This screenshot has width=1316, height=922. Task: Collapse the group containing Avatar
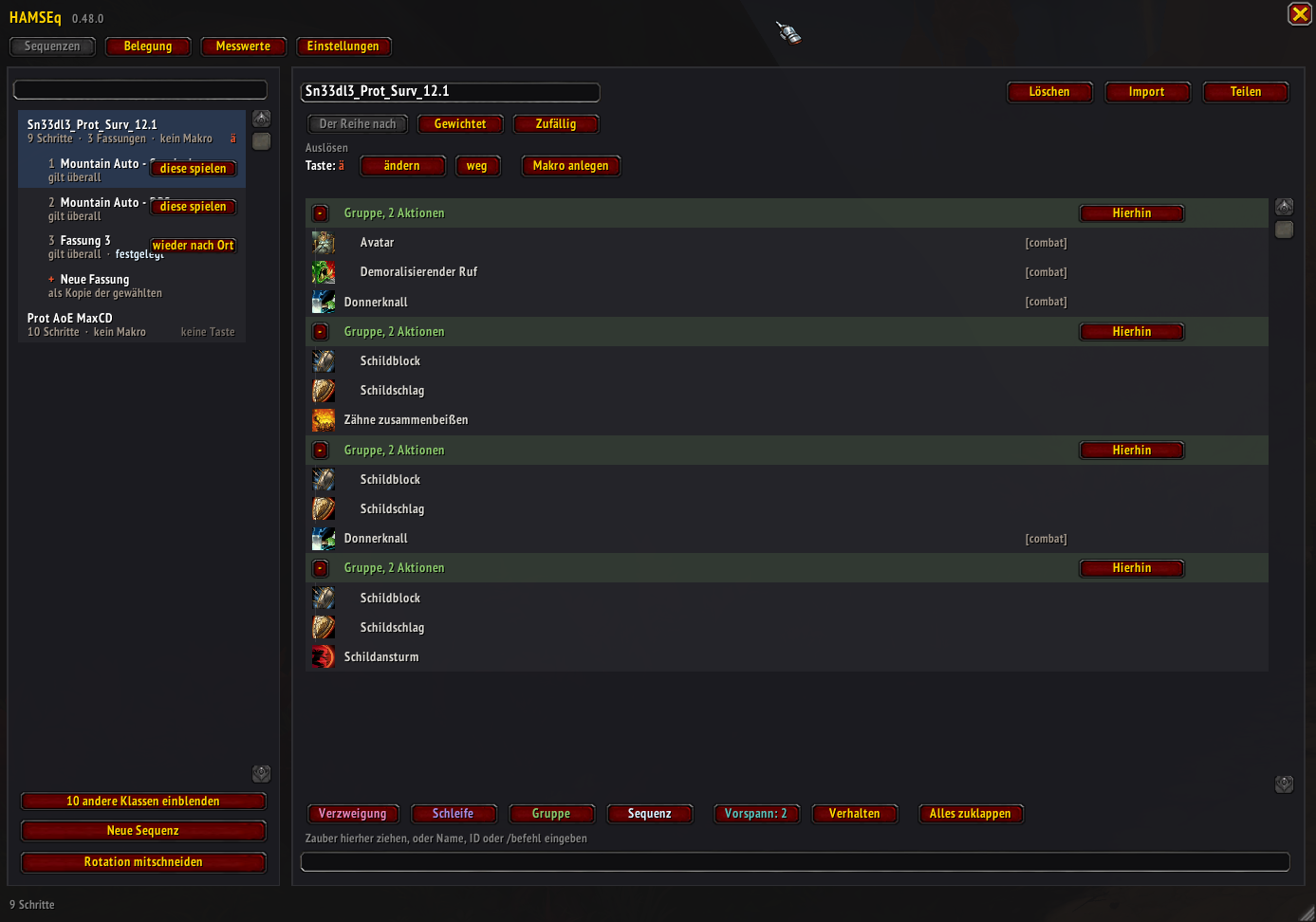tap(321, 213)
